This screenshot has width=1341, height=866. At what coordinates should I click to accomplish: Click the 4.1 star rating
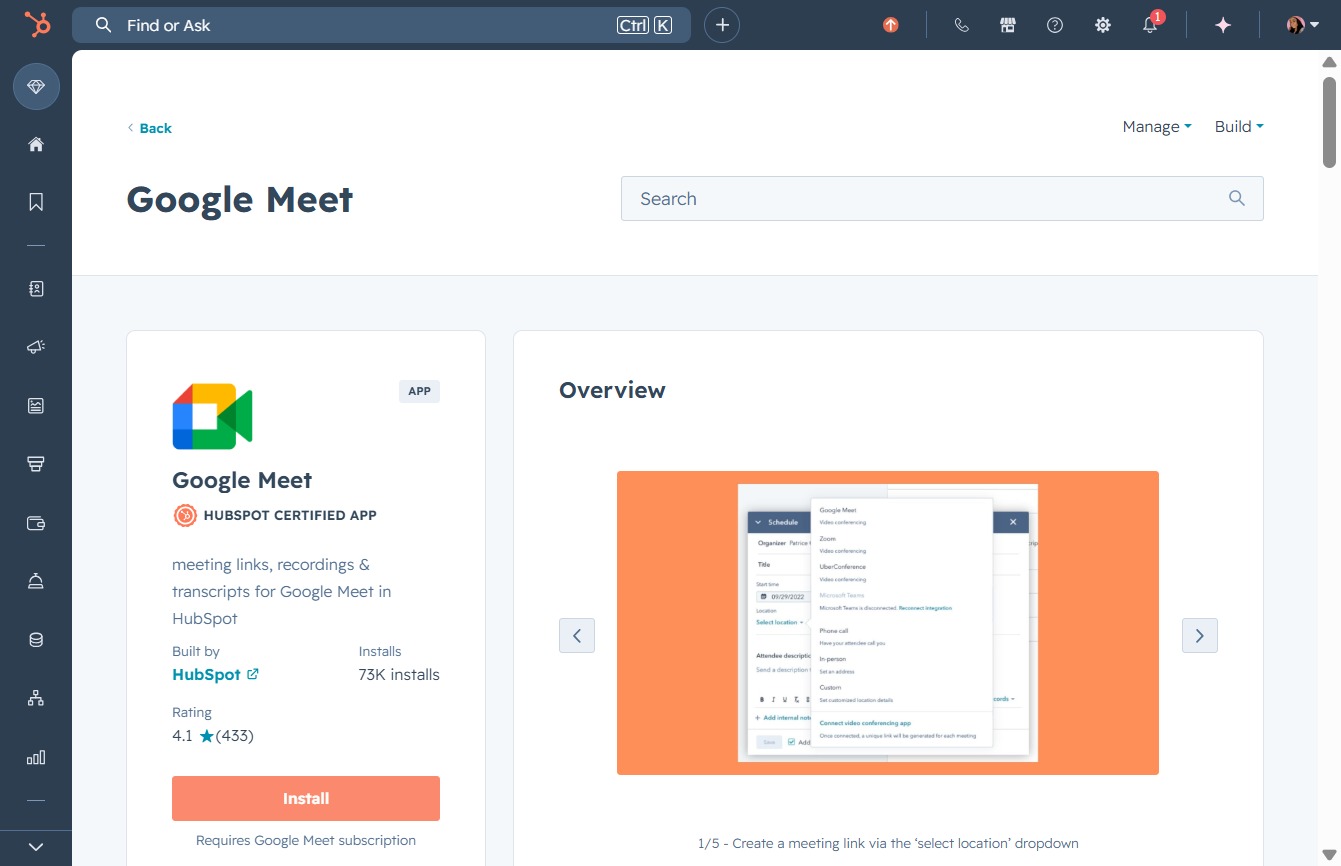tap(213, 736)
